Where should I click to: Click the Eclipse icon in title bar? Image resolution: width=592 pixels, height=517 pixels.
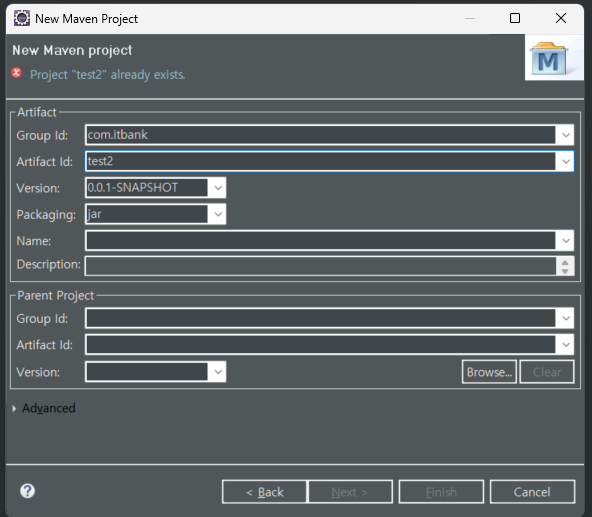pyautogui.click(x=22, y=18)
